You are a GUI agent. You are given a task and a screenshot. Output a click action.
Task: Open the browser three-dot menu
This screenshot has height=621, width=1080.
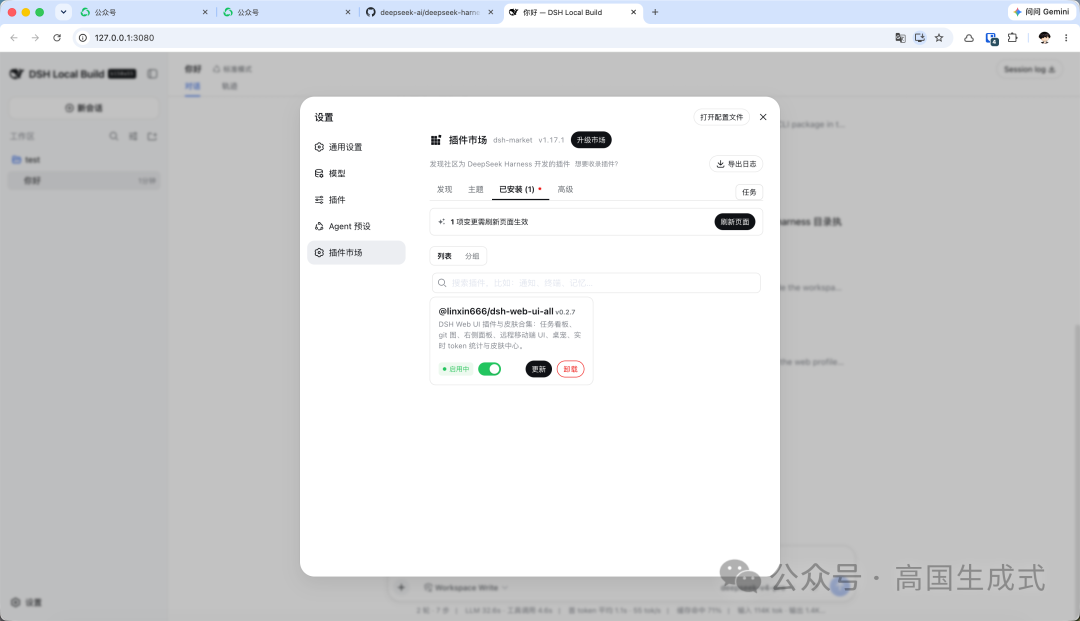[1066, 38]
